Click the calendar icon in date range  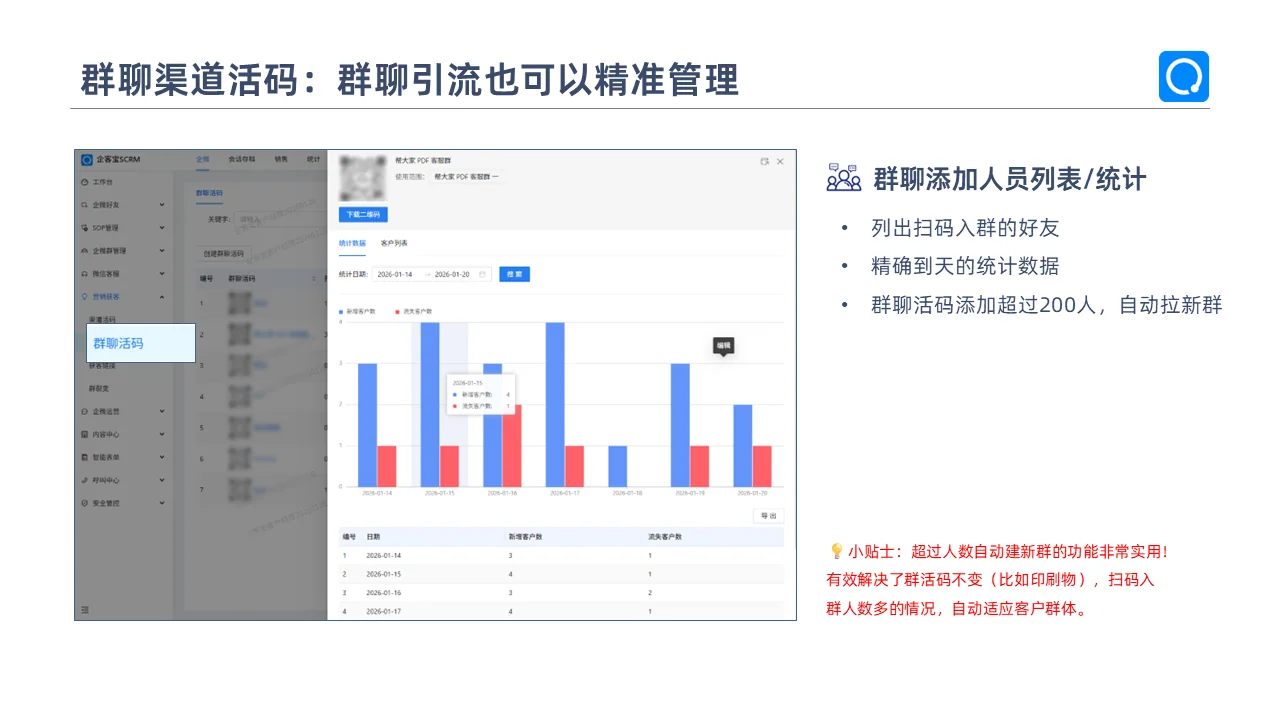[482, 274]
